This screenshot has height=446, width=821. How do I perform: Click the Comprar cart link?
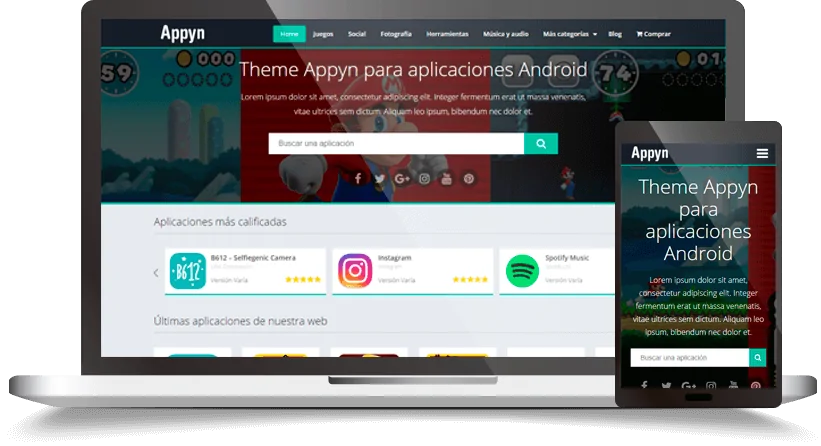pos(653,34)
